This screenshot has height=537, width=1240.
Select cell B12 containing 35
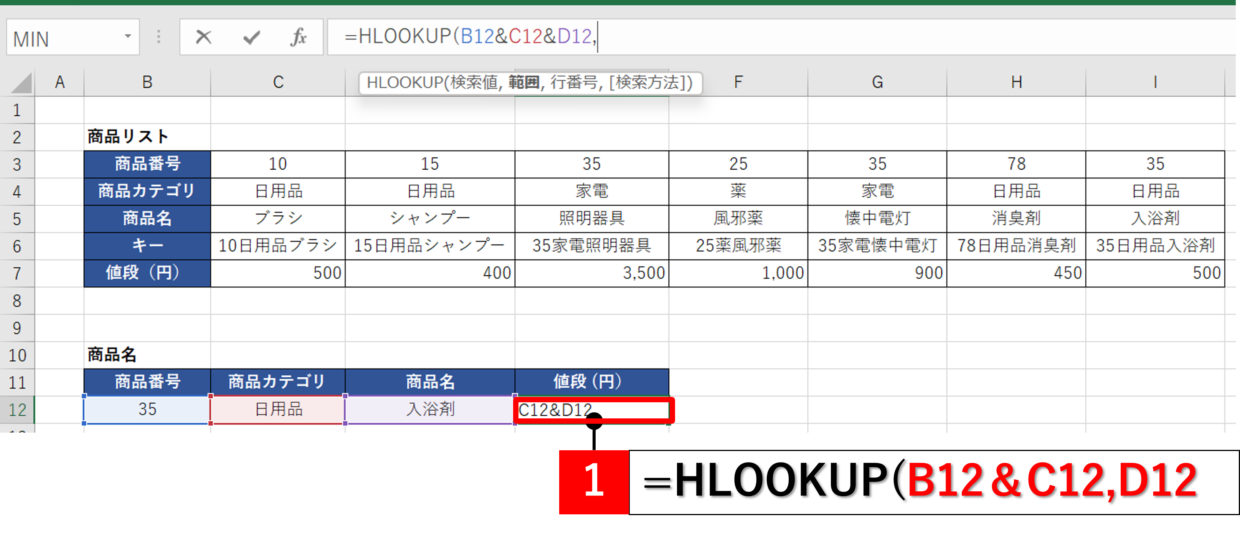147,409
